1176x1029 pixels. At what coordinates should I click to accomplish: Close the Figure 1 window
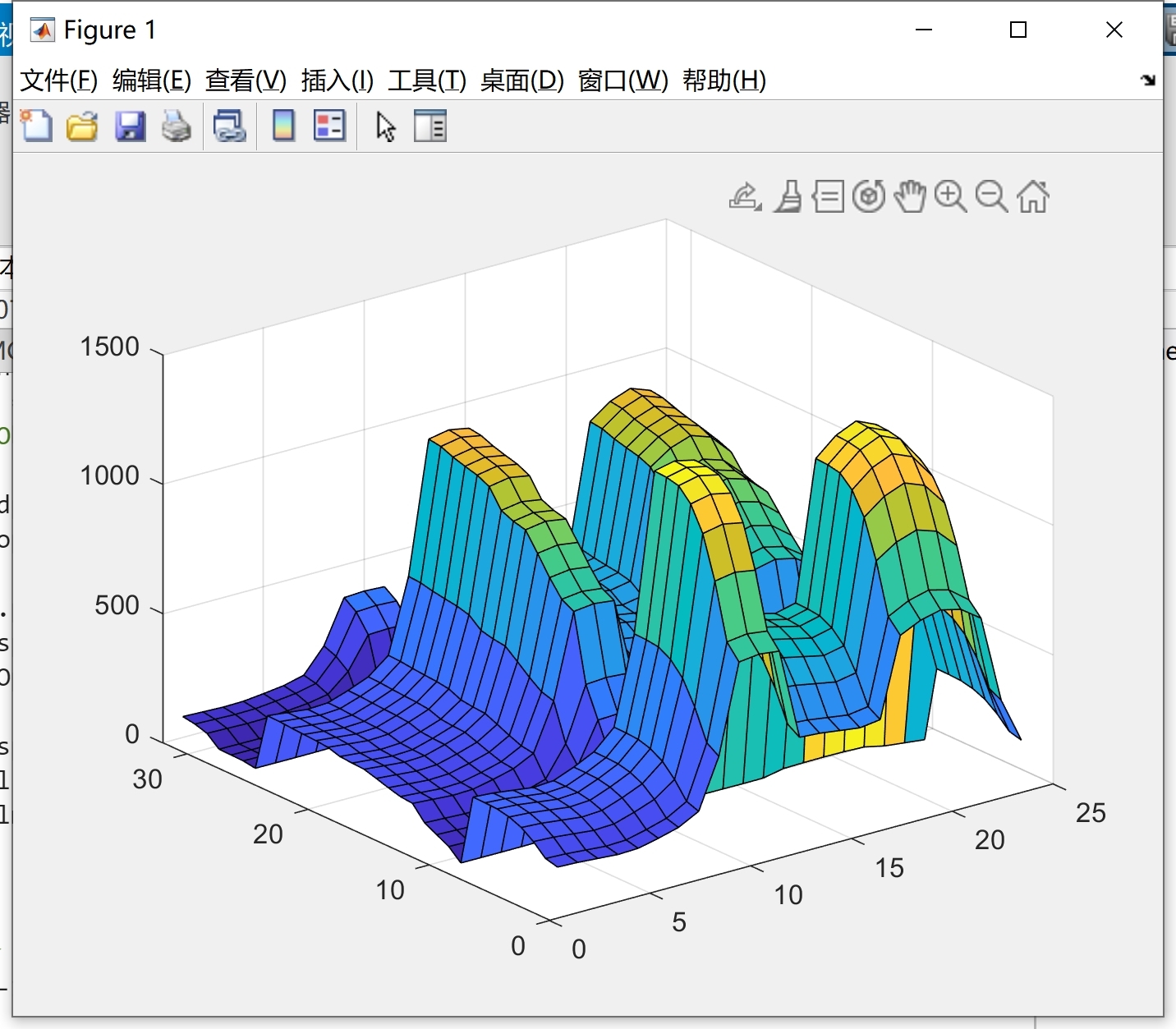(x=1114, y=30)
